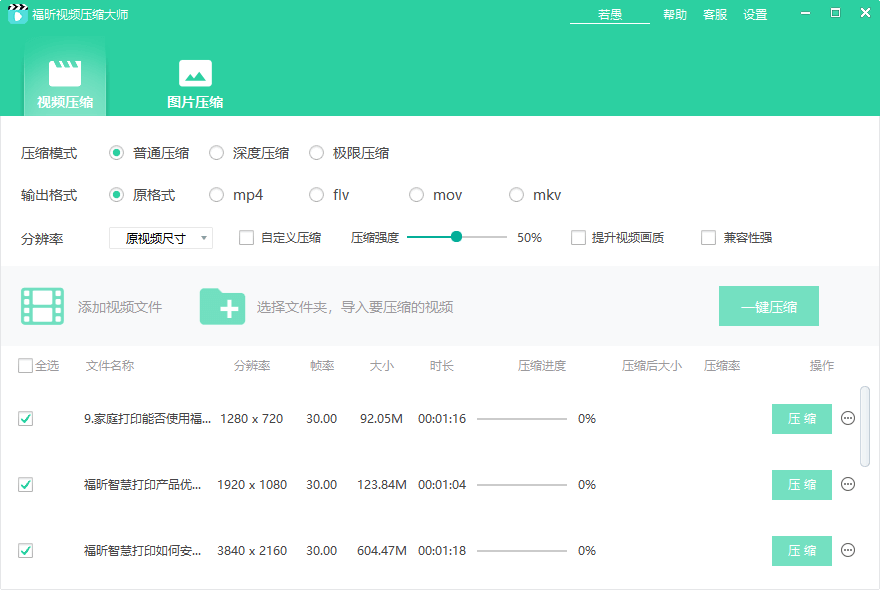This screenshot has height=590, width=880.
Task: Switch to the 图片压缩 tab
Action: point(194,82)
